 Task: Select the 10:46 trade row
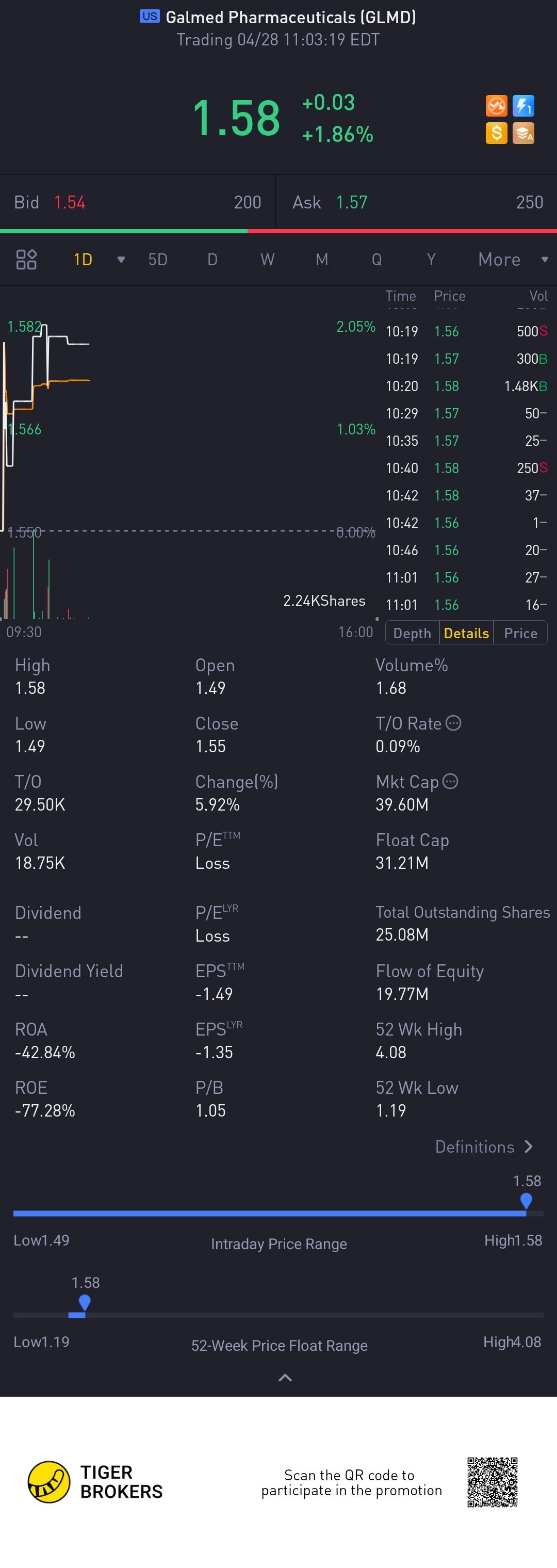click(466, 550)
